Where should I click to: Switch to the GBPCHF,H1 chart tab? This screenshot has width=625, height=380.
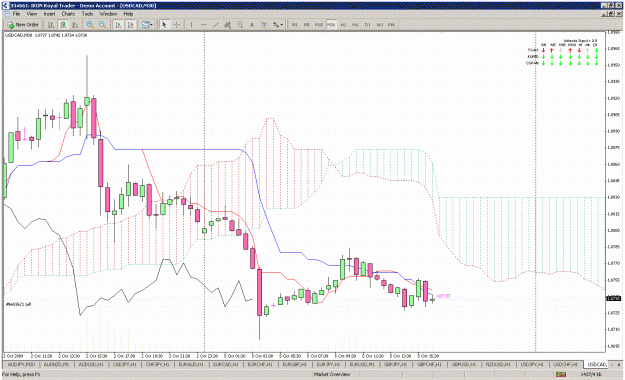pyautogui.click(x=429, y=364)
